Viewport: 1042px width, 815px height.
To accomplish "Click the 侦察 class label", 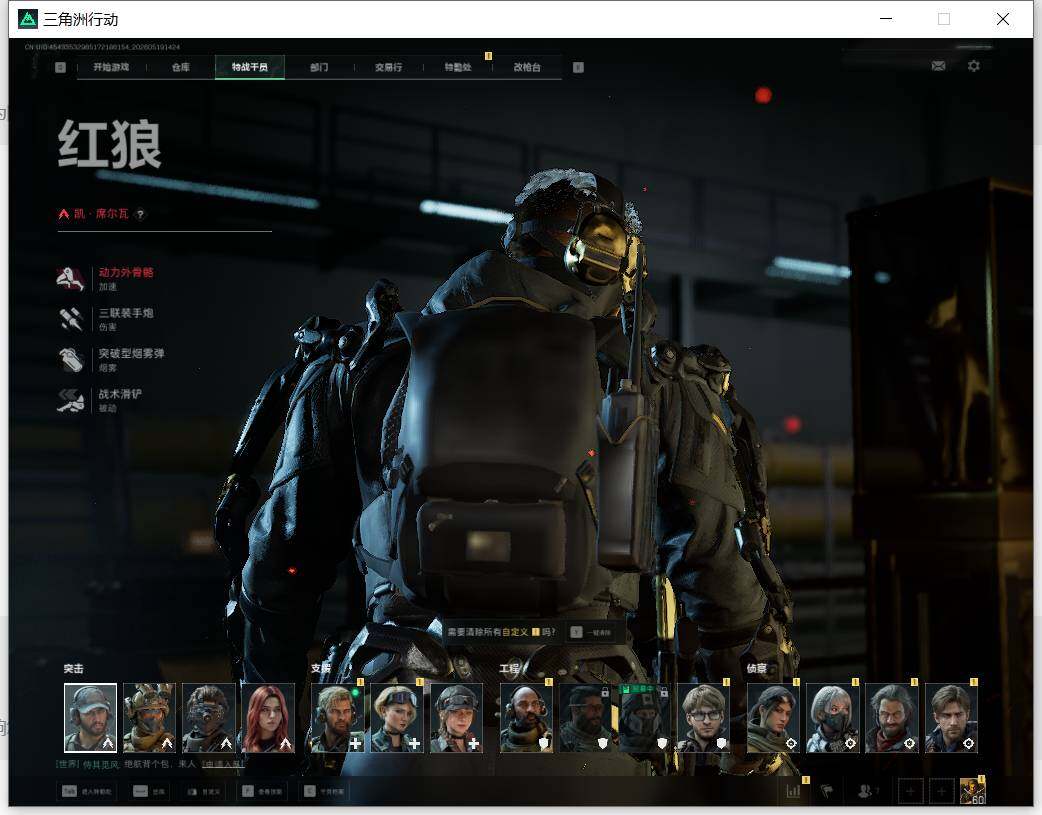I will 757,669.
